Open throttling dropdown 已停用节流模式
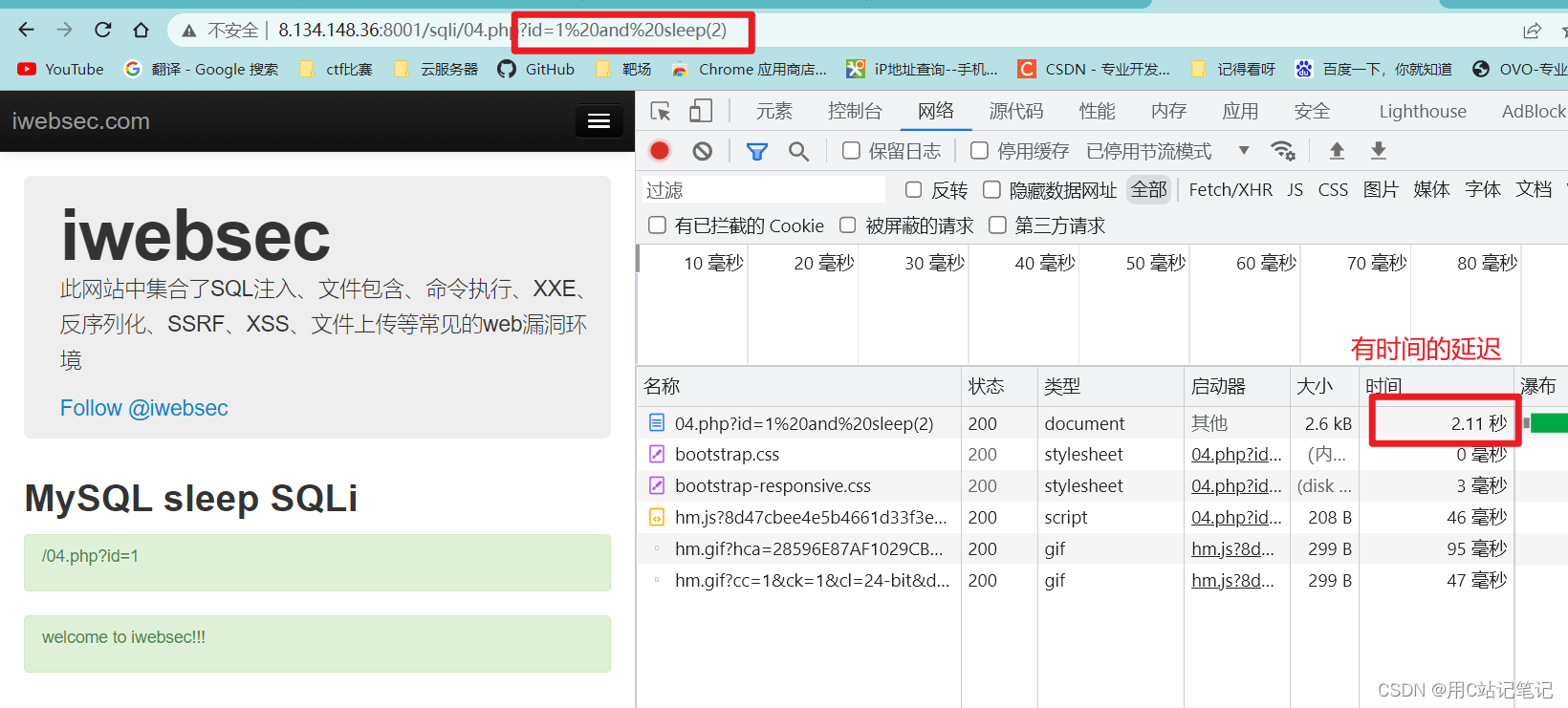This screenshot has width=1568, height=708. [x=1167, y=151]
